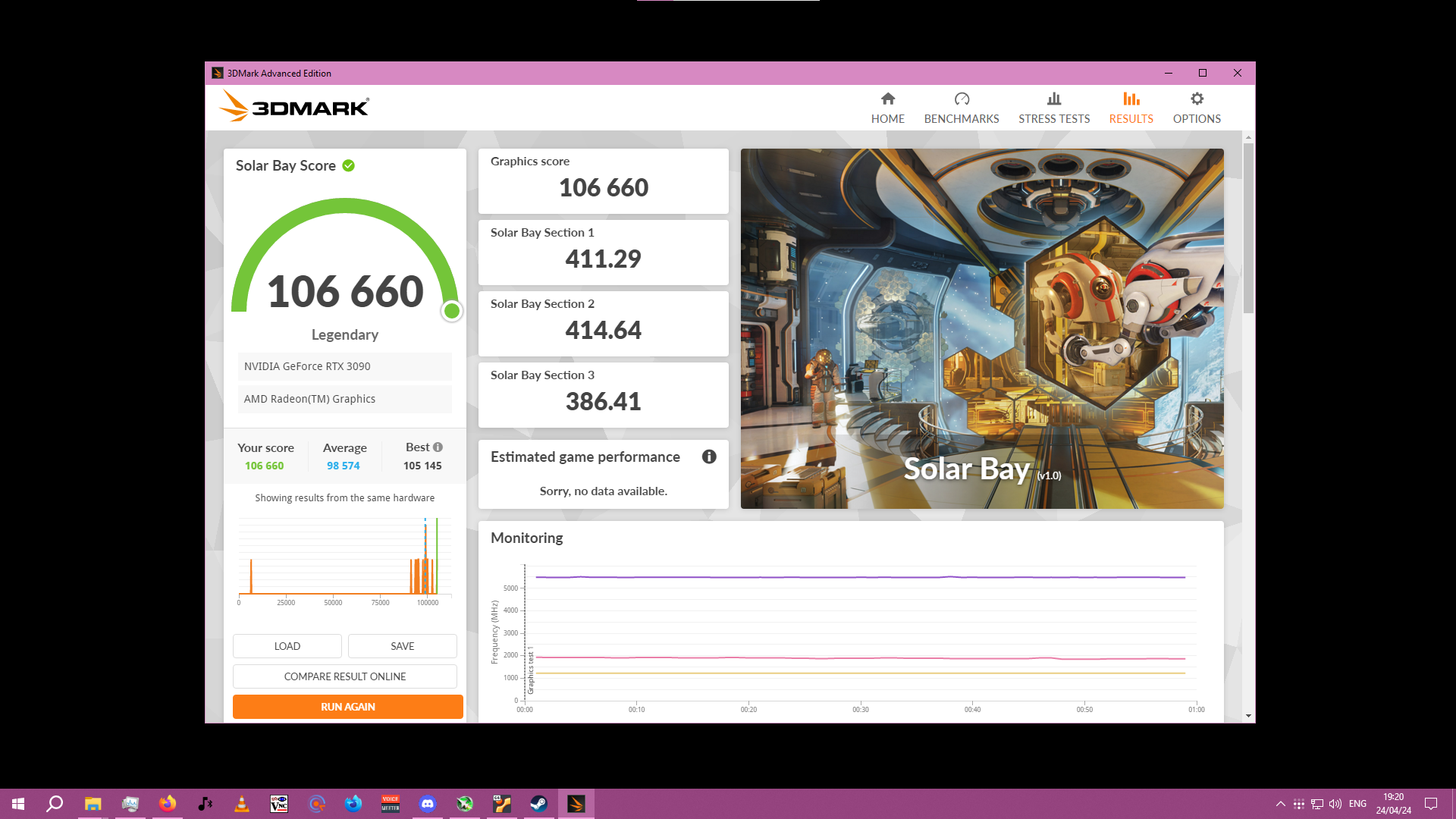The height and width of the screenshot is (819, 1456).
Task: Click the Solar Bay preview image
Action: point(982,328)
